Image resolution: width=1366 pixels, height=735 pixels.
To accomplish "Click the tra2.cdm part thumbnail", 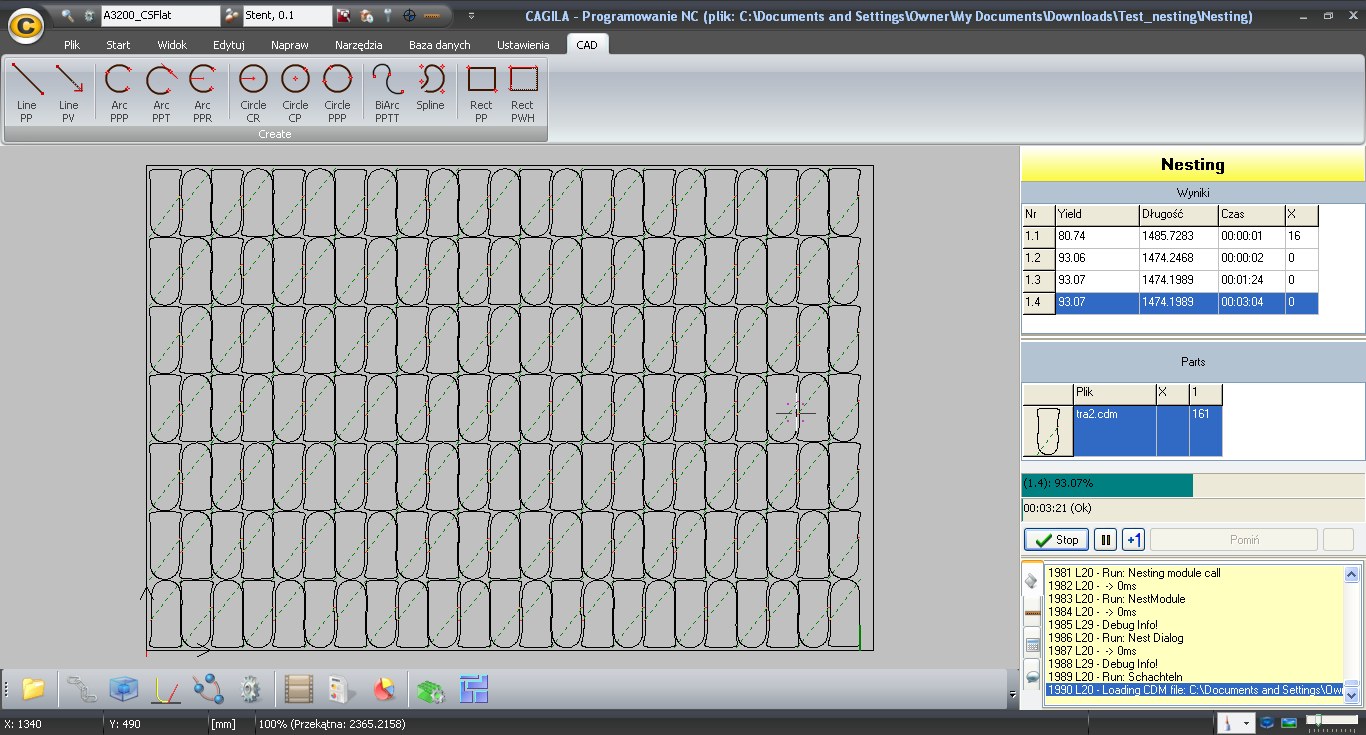I will coord(1047,431).
